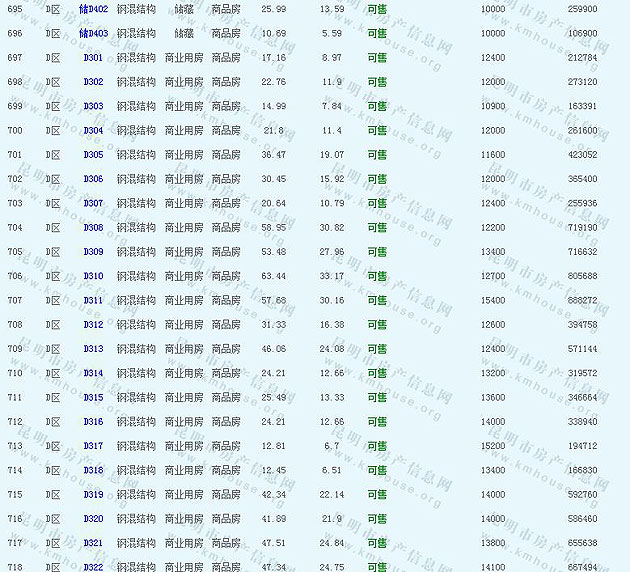Image resolution: width=630 pixels, height=572 pixels.
Task: Click the D315 room number link
Action: pos(93,397)
